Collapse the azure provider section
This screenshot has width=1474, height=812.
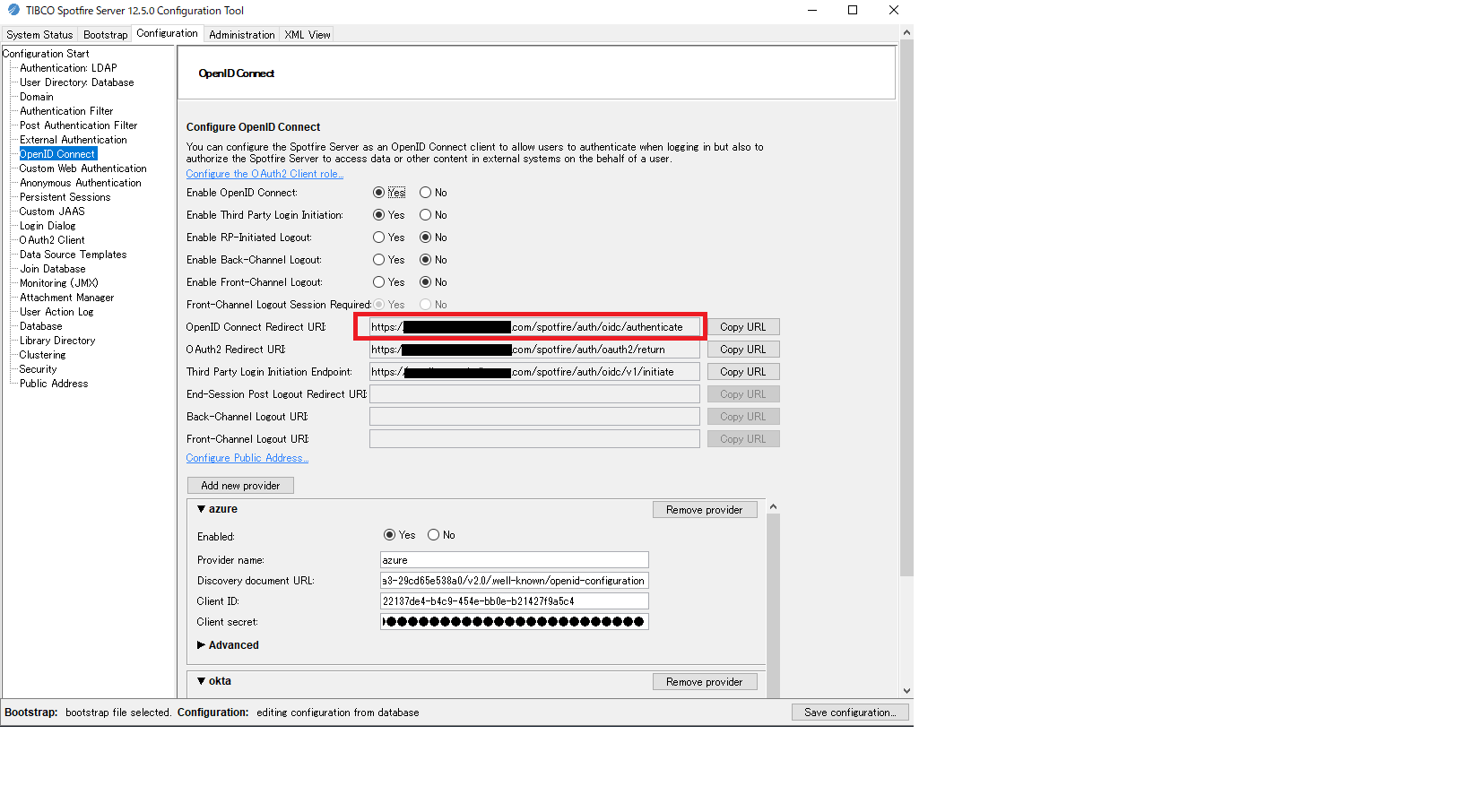(x=202, y=509)
